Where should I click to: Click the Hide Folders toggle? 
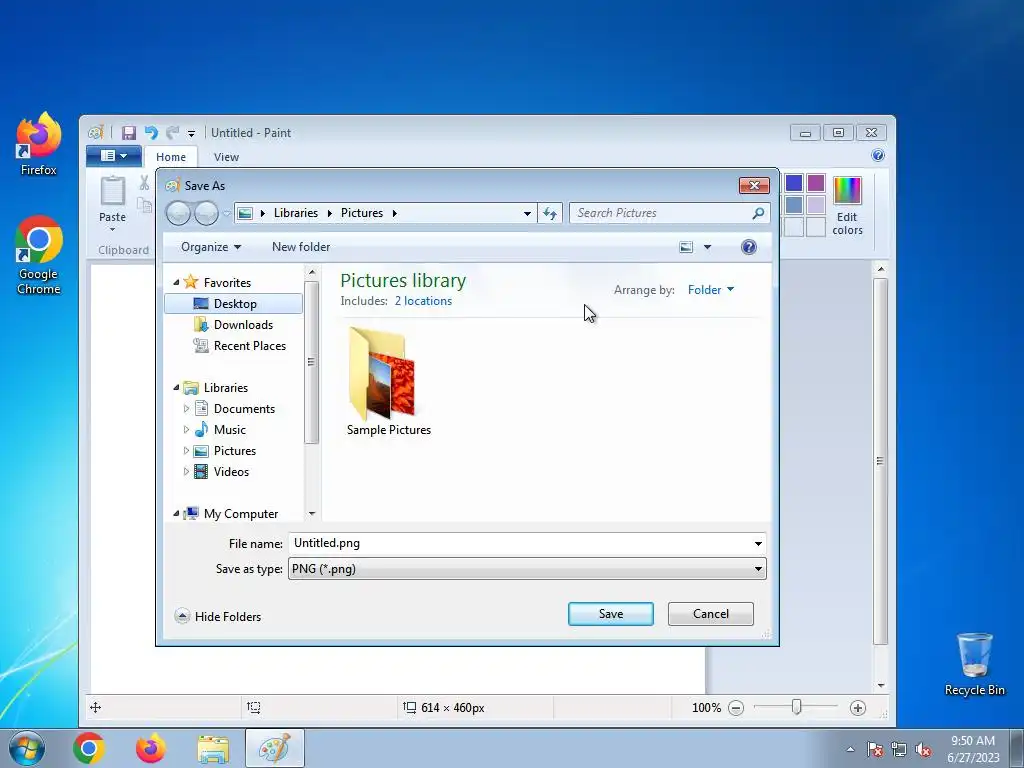click(218, 616)
